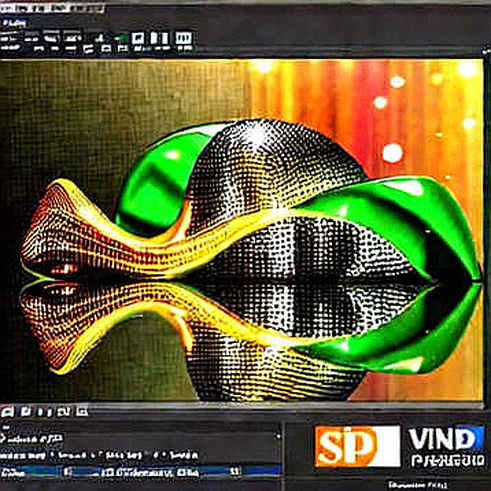Toggle the small dot at bottom panel's right edge
Viewport: 491px width, 491px height.
[278, 436]
